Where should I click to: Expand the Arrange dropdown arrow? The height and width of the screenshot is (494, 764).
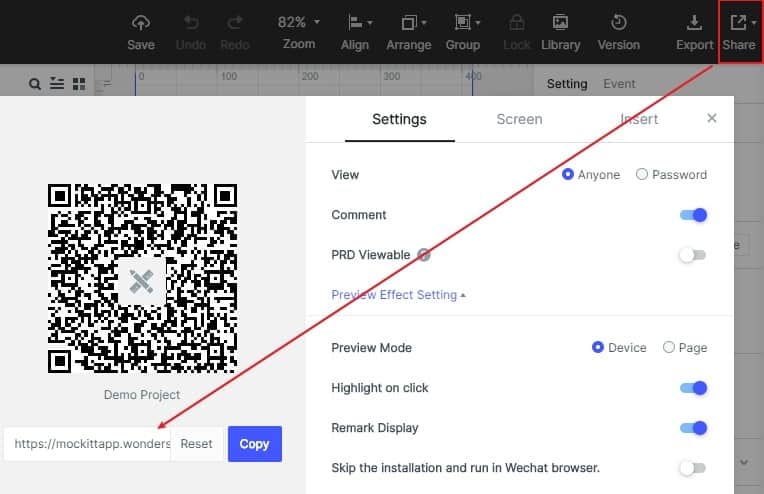click(424, 22)
